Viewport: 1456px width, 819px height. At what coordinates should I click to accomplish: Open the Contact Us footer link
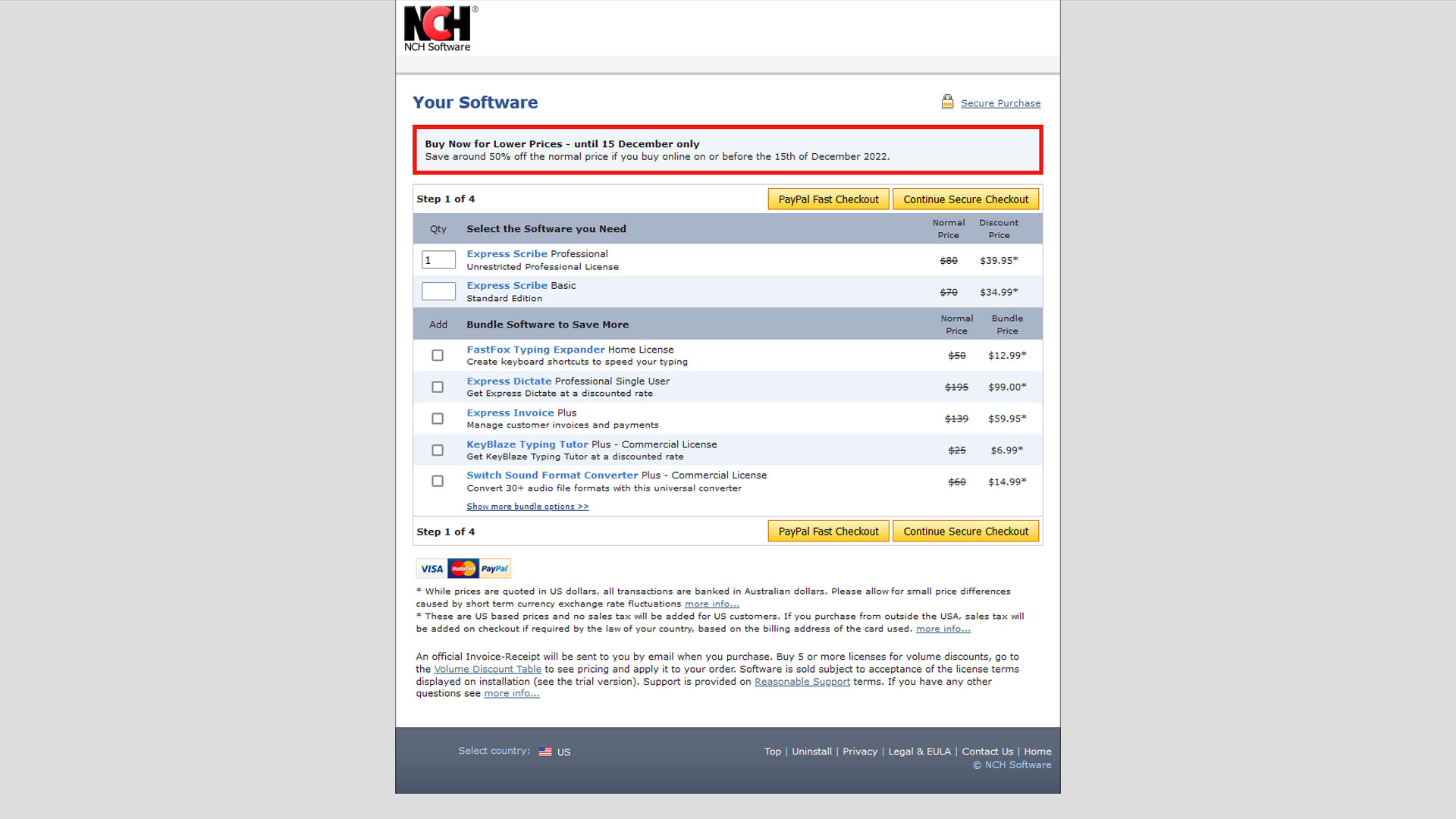pyautogui.click(x=987, y=752)
